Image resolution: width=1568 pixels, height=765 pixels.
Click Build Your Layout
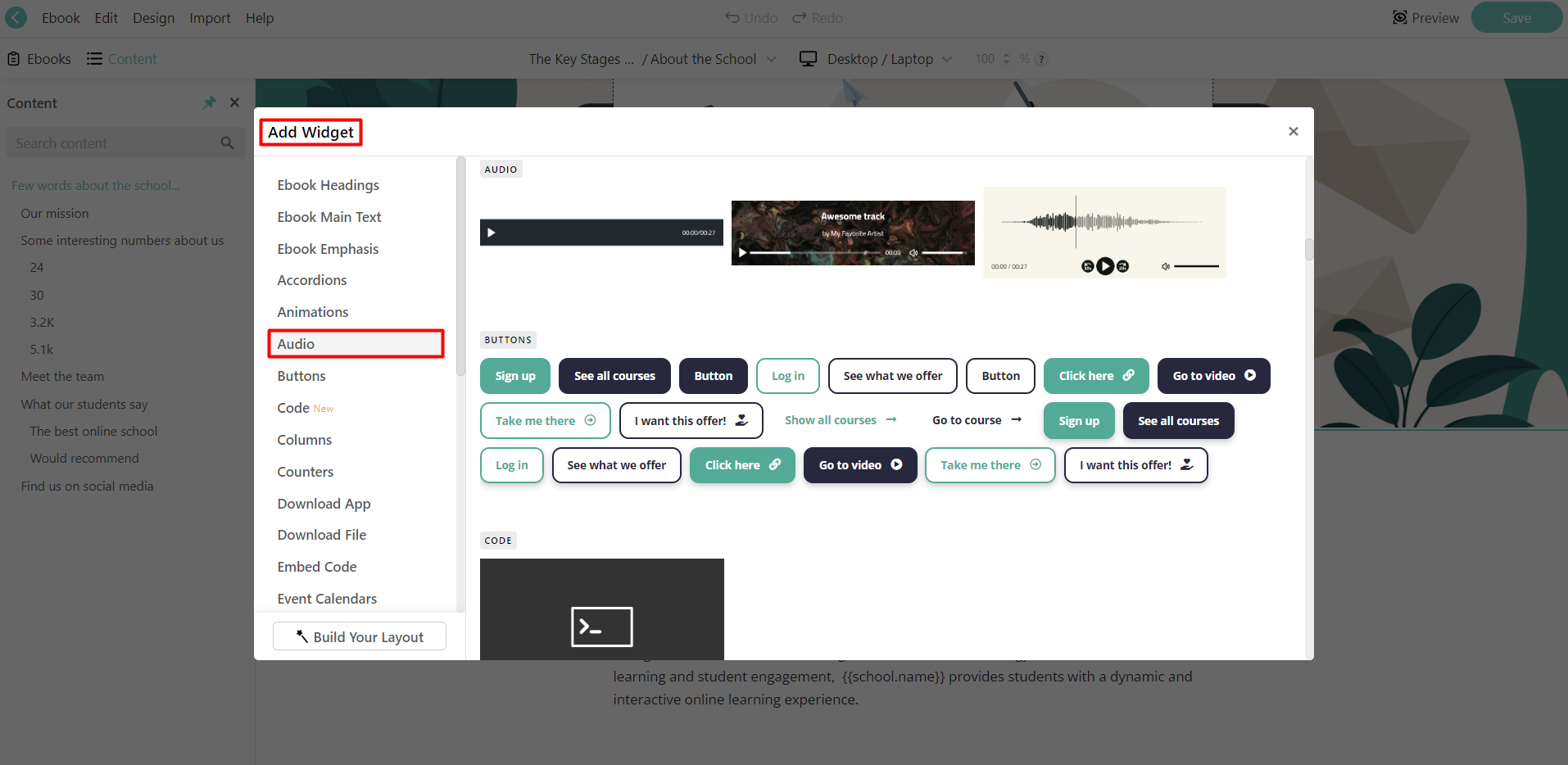(x=359, y=636)
